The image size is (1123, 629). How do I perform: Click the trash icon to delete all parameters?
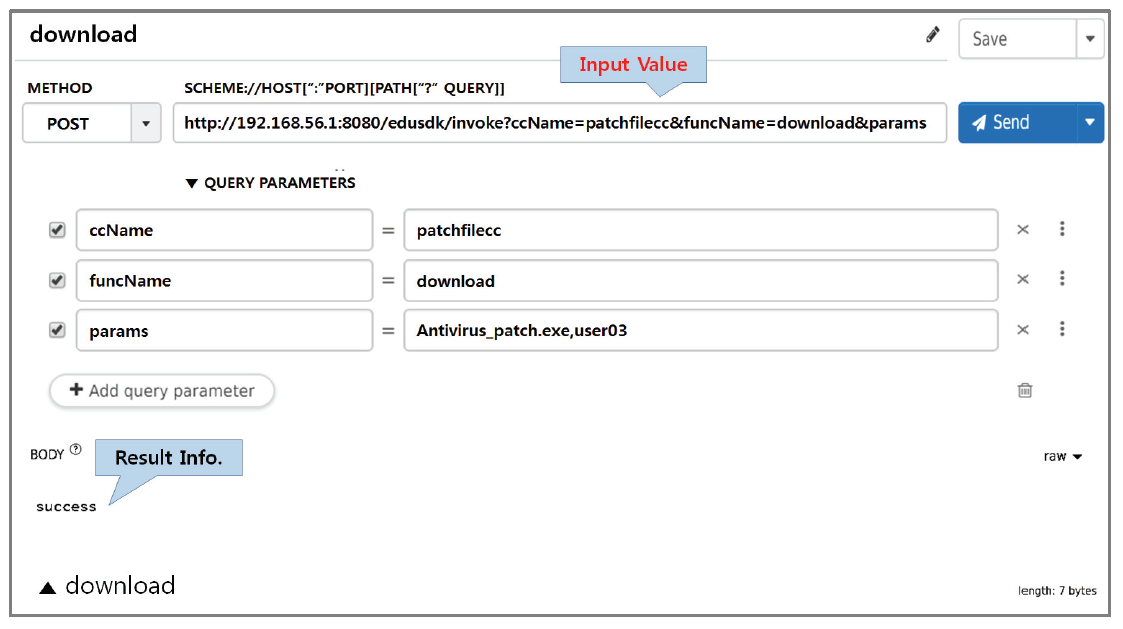click(x=1025, y=390)
